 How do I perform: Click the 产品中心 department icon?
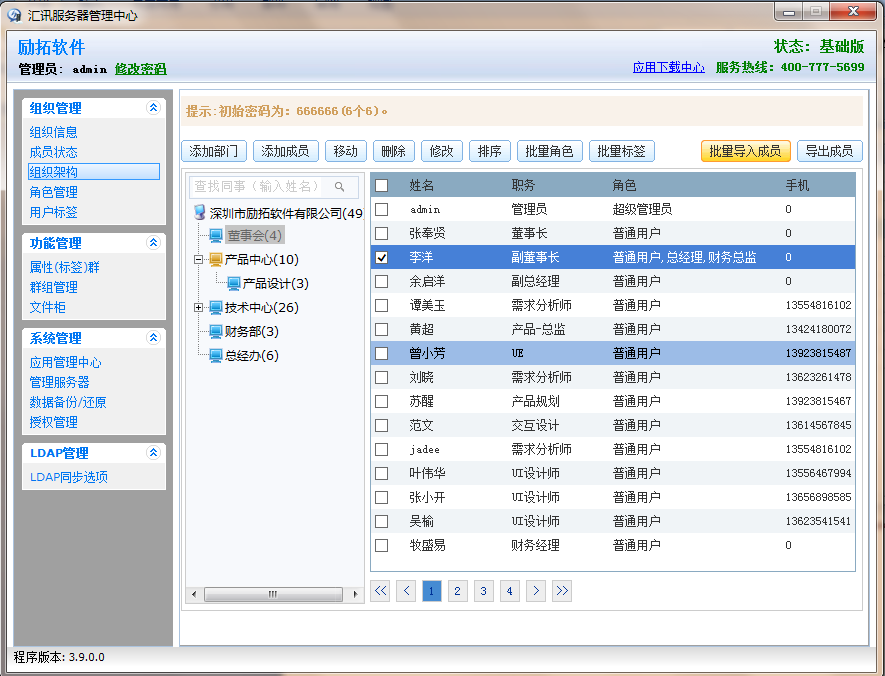pyautogui.click(x=216, y=260)
